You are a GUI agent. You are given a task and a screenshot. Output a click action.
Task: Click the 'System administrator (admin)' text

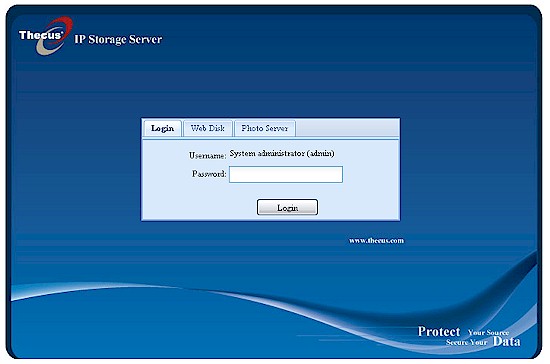282,154
